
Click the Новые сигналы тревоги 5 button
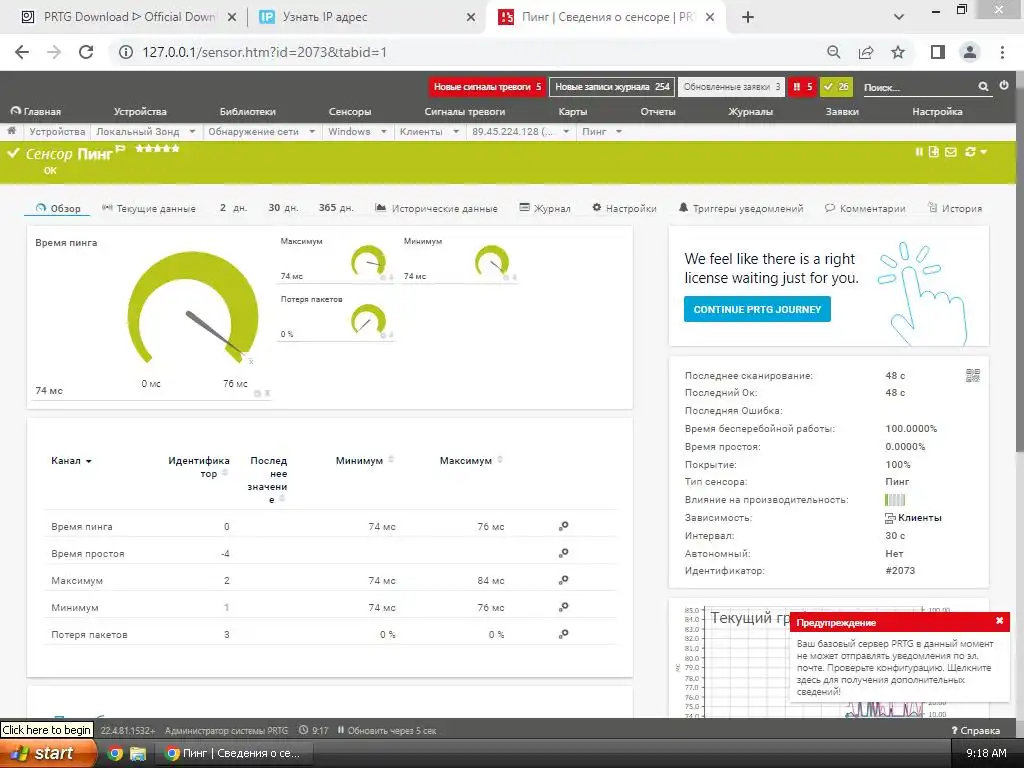click(487, 86)
